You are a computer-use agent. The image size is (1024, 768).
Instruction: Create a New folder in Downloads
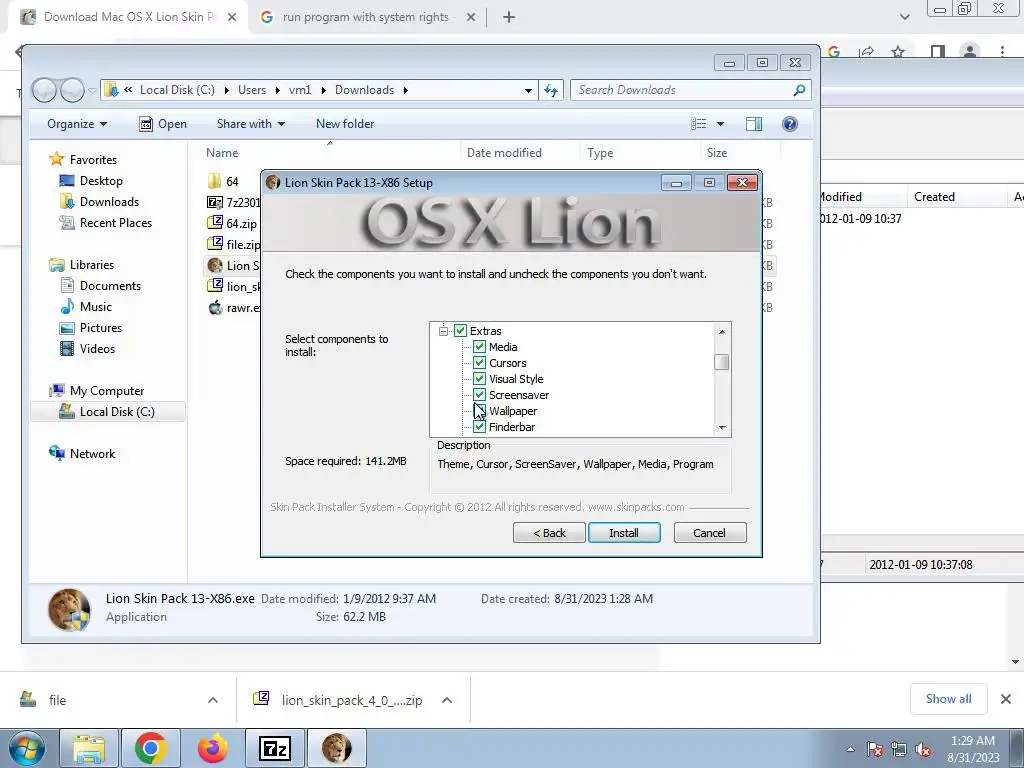(x=345, y=124)
